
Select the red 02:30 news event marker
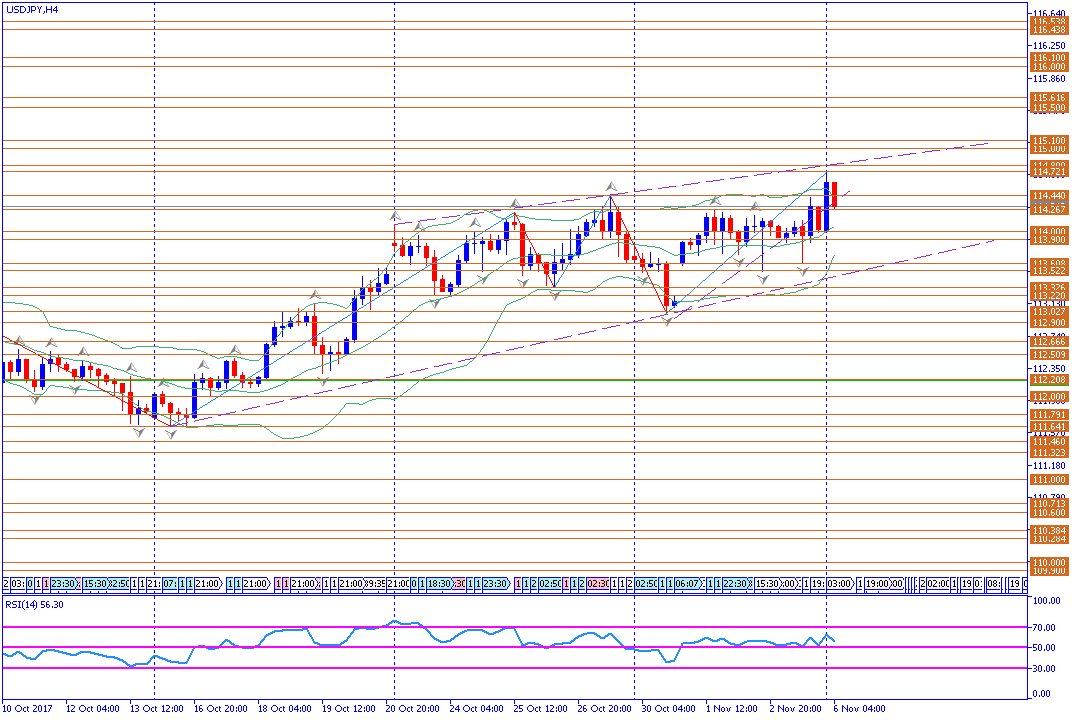(x=597, y=583)
